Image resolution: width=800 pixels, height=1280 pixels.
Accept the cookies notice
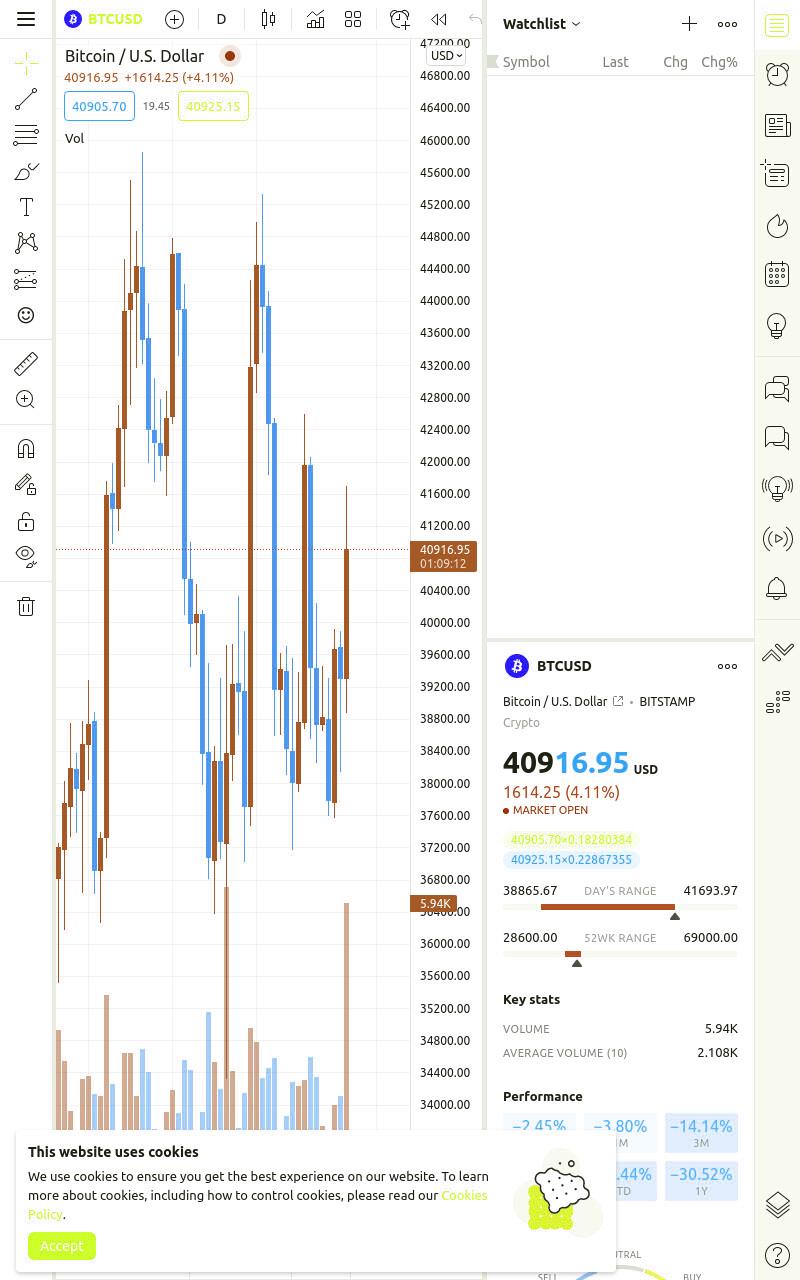click(x=62, y=1246)
